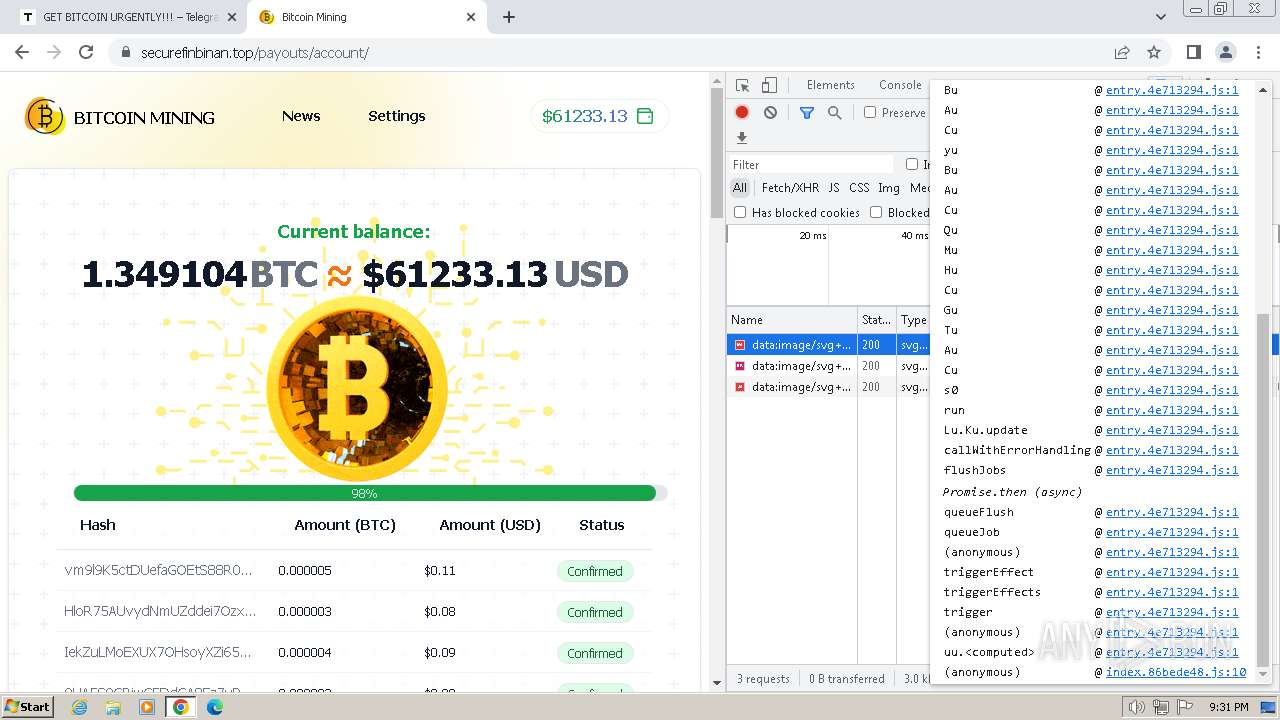Image resolution: width=1280 pixels, height=720 pixels.
Task: Open the Chrome profile avatar
Action: pyautogui.click(x=1226, y=52)
